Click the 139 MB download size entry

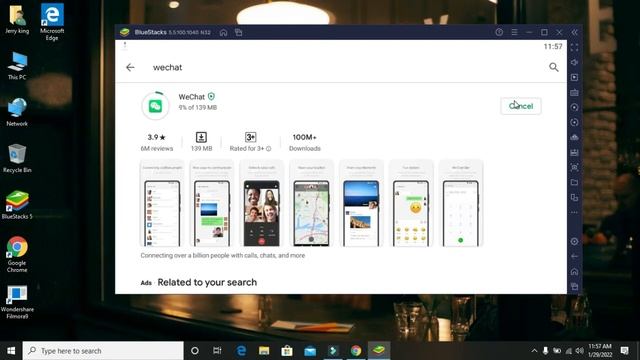(201, 142)
